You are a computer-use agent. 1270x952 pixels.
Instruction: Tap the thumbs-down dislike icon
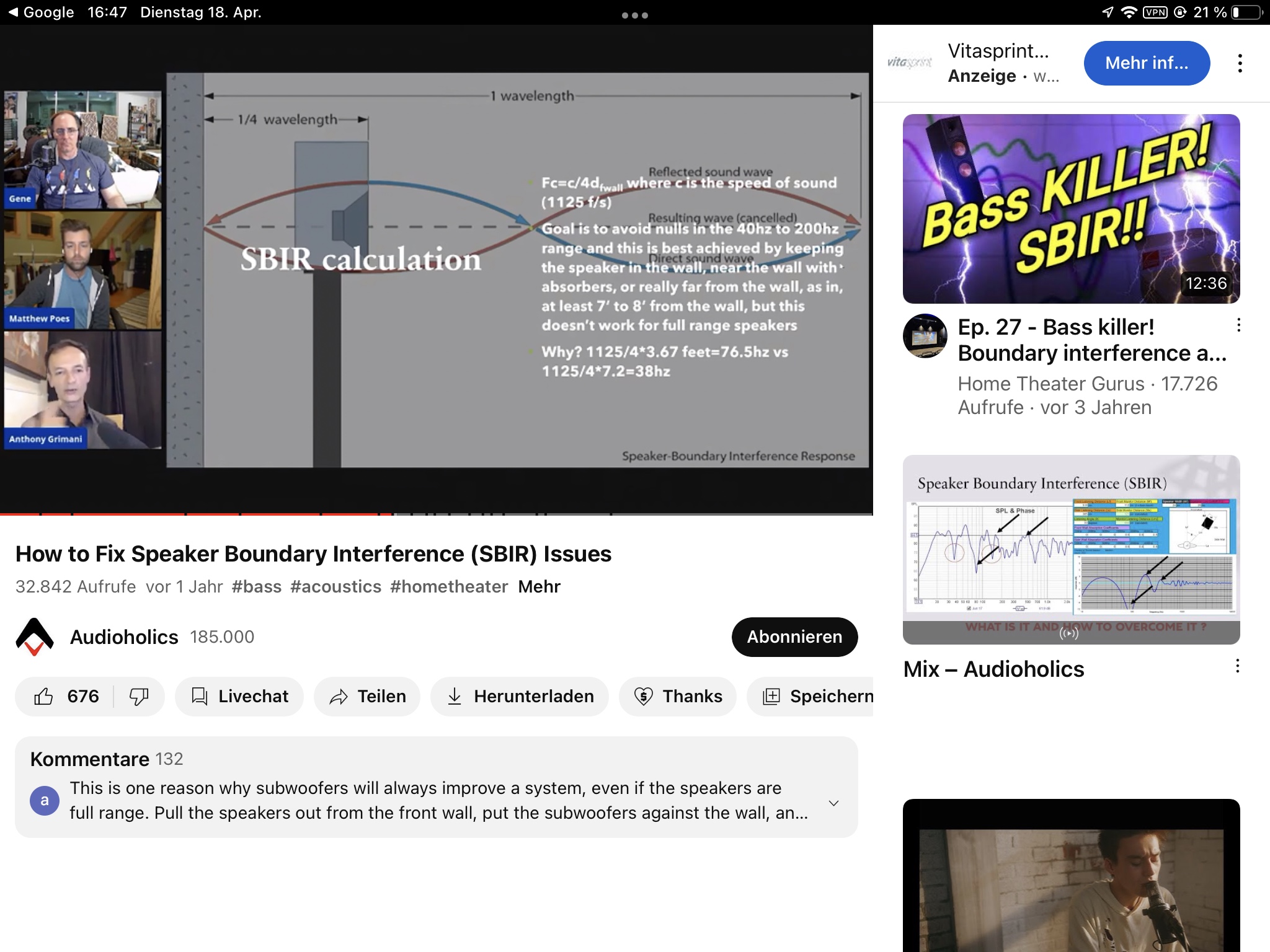[x=139, y=697]
